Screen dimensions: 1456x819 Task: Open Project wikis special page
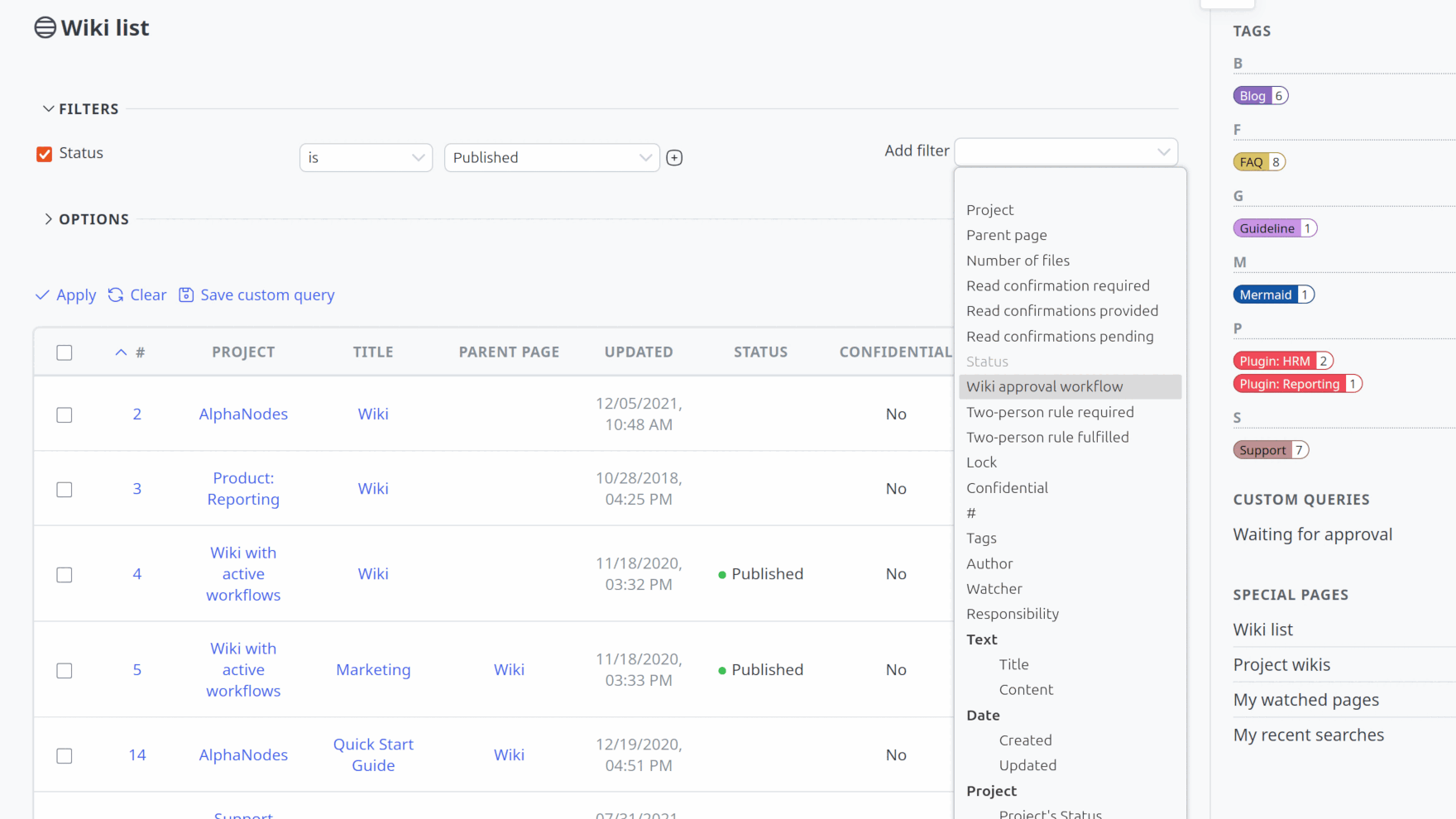[x=1281, y=665]
